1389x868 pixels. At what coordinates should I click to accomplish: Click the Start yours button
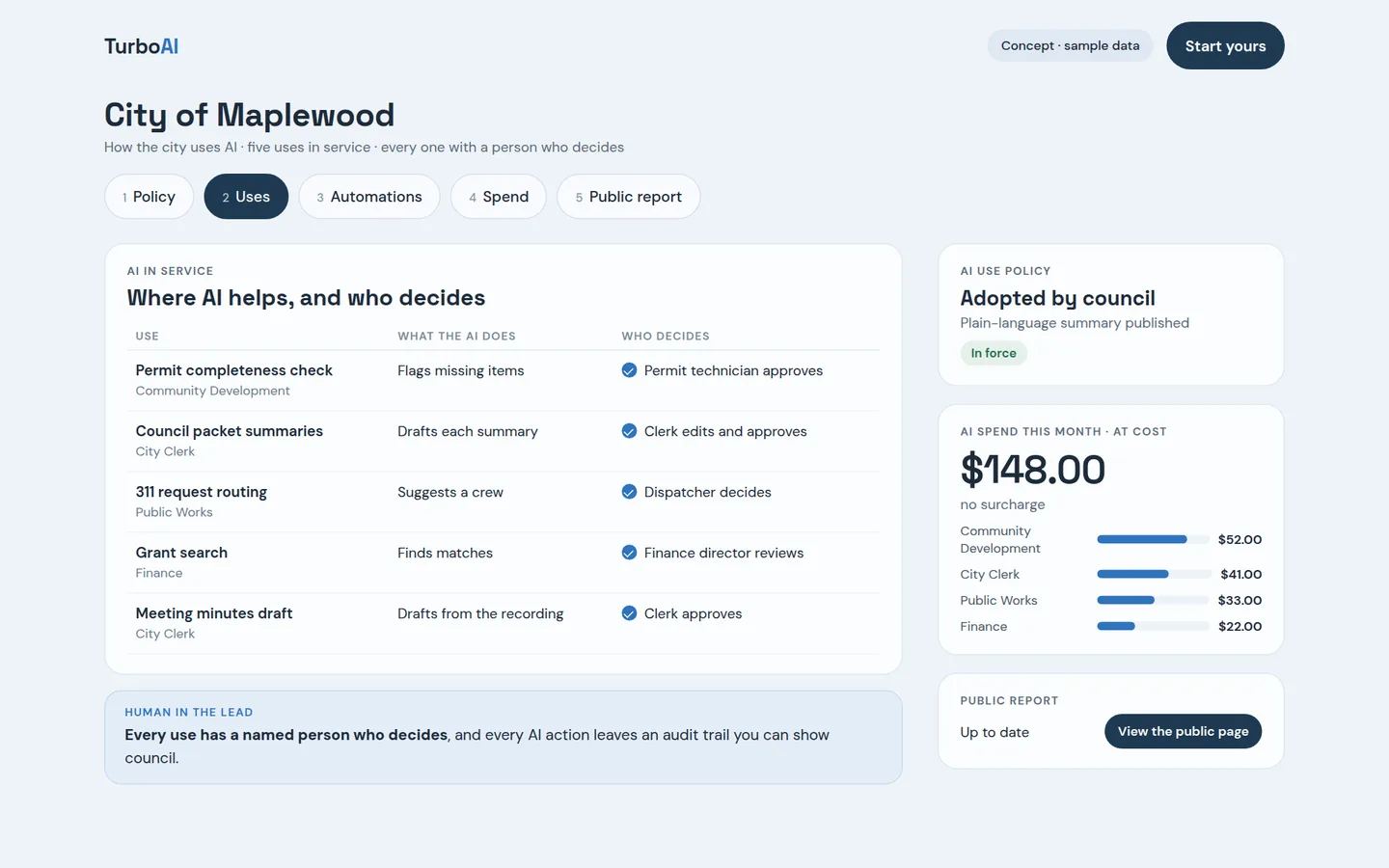(1225, 46)
